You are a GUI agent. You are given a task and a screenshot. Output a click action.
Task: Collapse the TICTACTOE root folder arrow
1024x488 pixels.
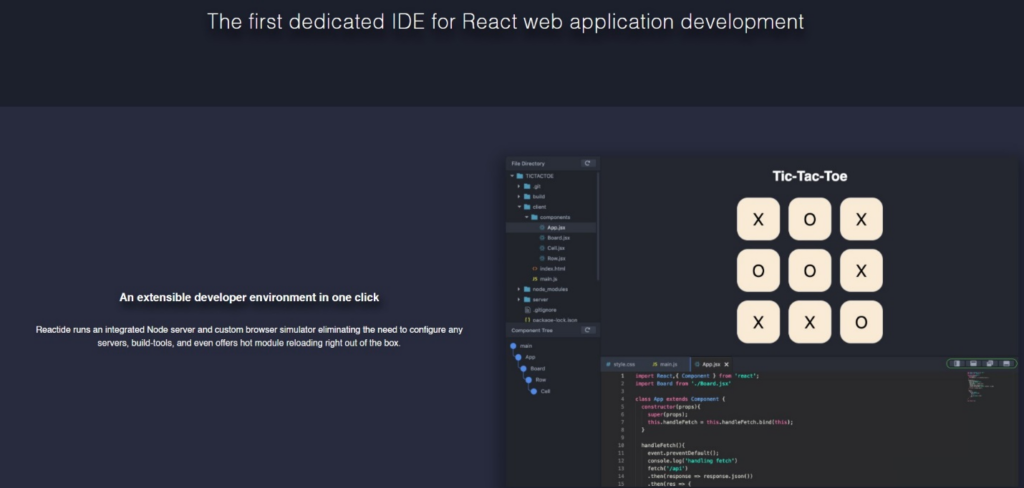[x=513, y=176]
